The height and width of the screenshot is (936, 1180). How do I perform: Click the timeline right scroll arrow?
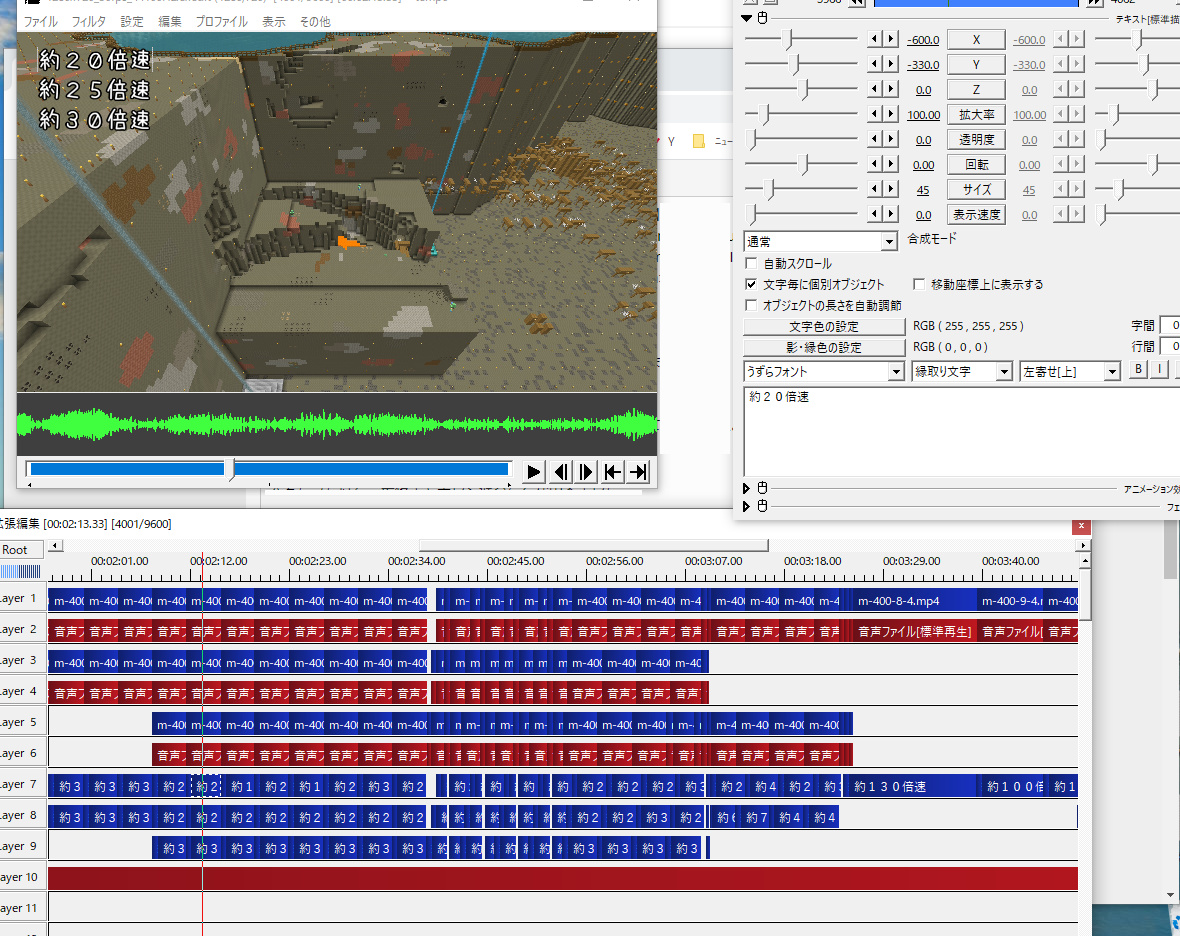(x=1084, y=545)
